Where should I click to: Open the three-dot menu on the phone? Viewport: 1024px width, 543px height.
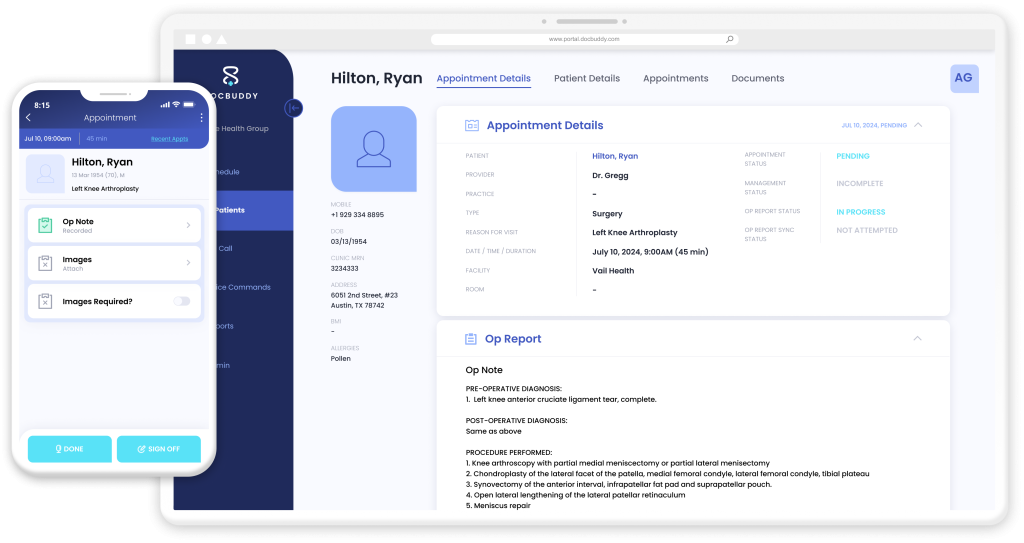(x=201, y=118)
